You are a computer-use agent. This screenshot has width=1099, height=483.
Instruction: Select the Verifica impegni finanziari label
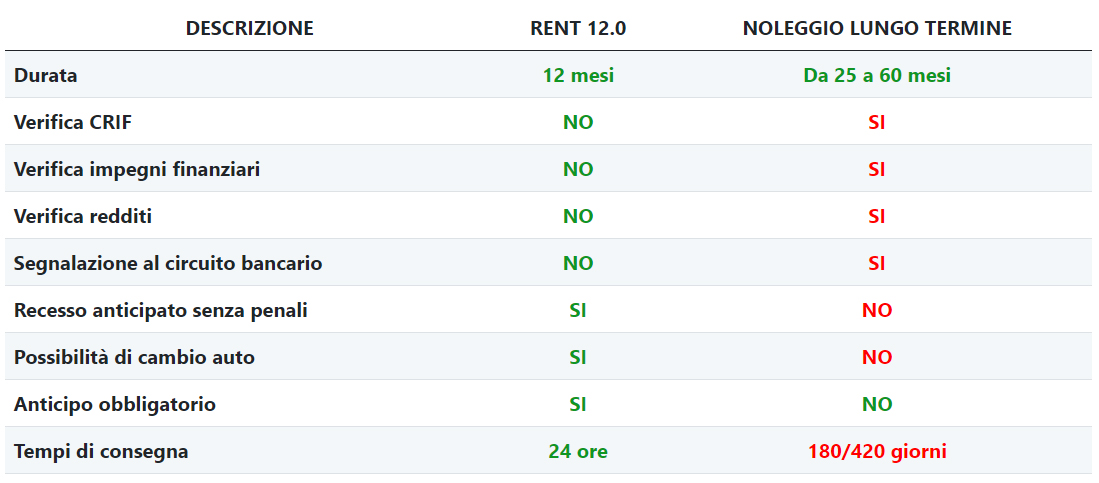pyautogui.click(x=137, y=169)
